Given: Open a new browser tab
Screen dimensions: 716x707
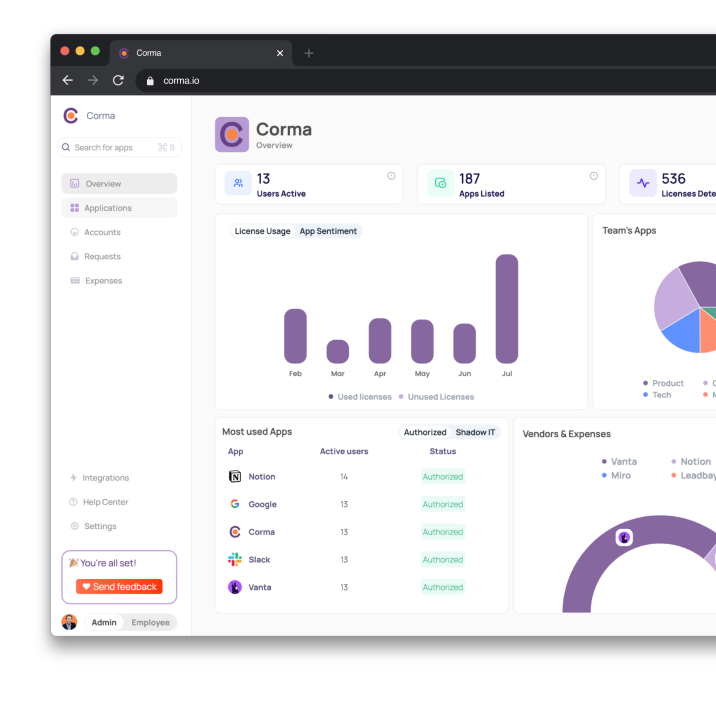Looking at the screenshot, I should (308, 53).
